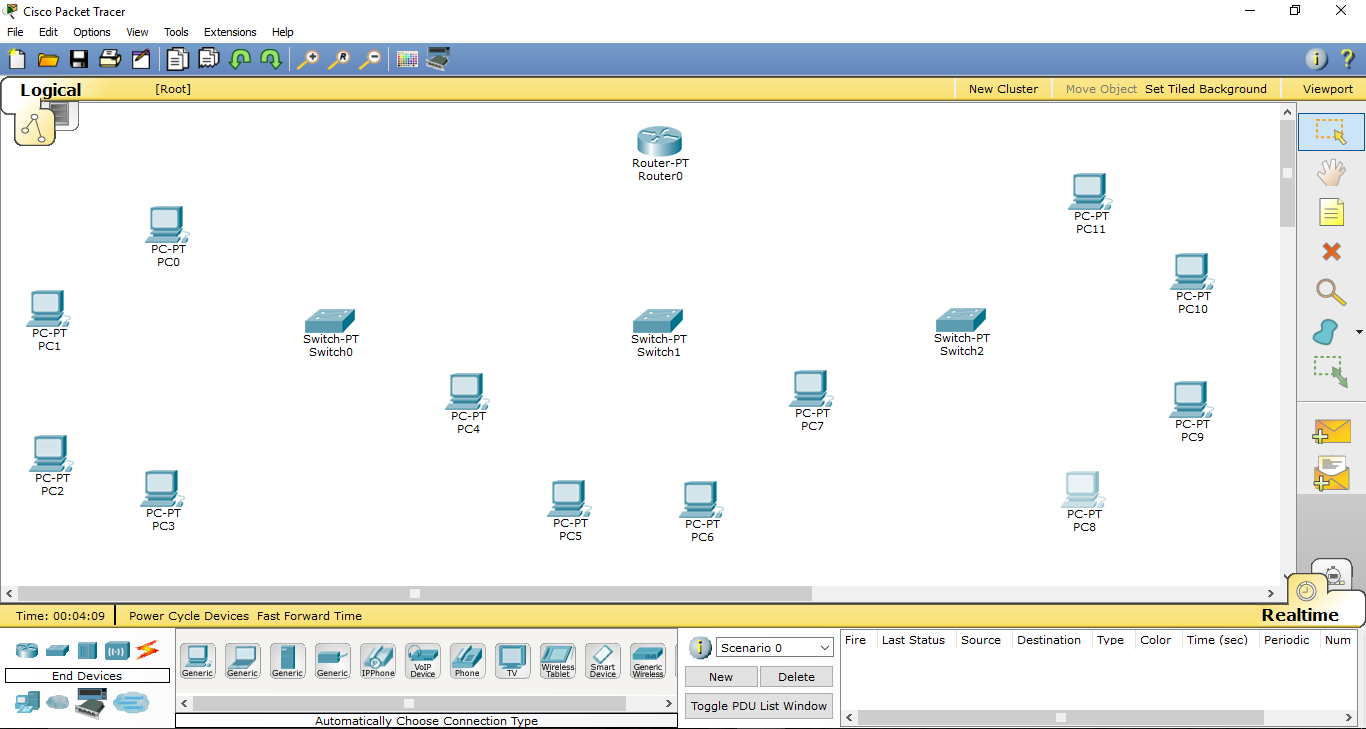Open the drawing palette icon
Image resolution: width=1366 pixels, height=729 pixels.
407,59
